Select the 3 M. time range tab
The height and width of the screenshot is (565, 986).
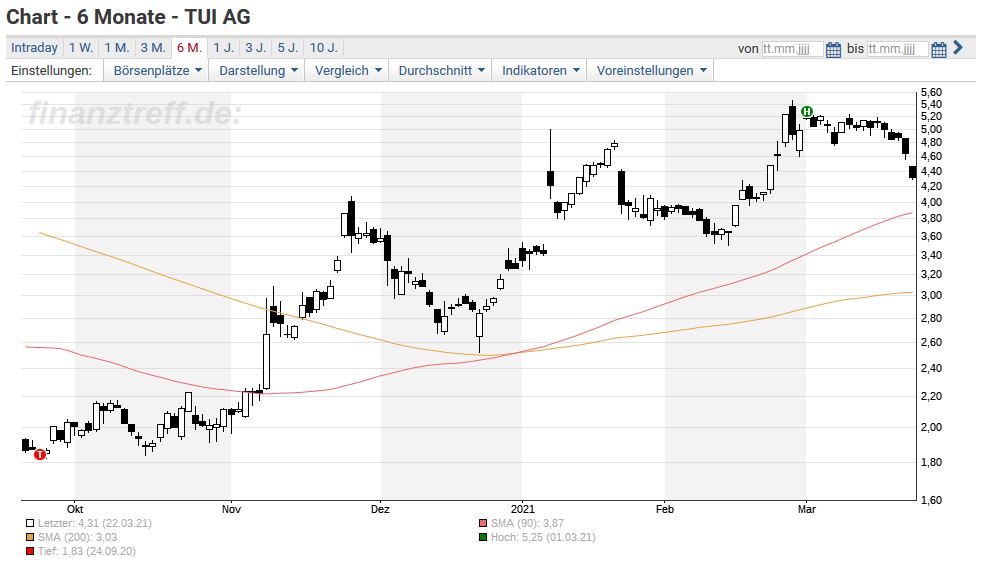tap(153, 48)
